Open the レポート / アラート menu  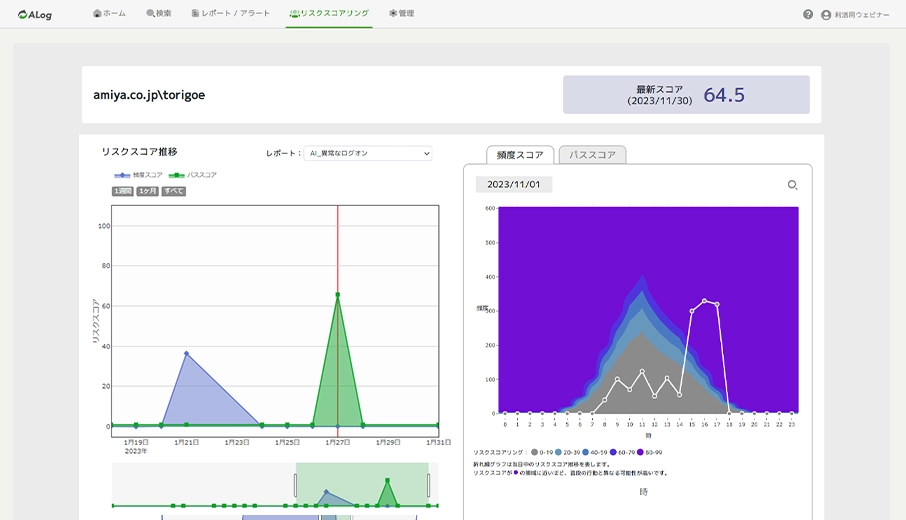click(x=231, y=13)
